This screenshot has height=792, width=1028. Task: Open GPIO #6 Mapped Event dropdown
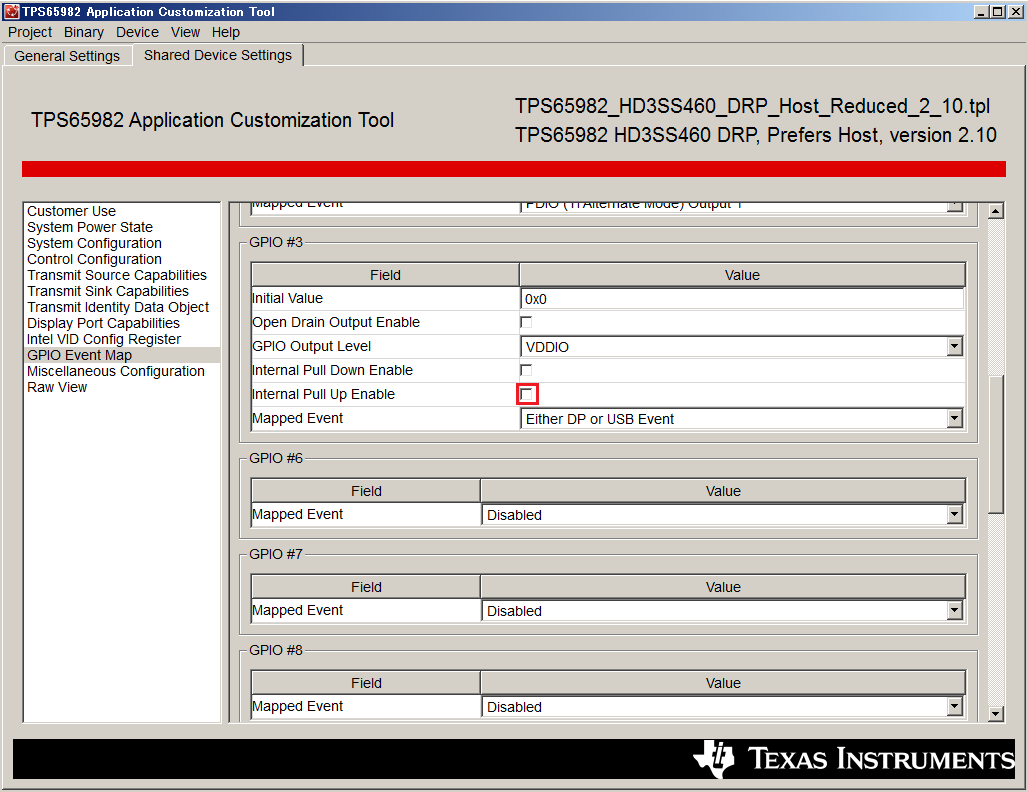722,515
